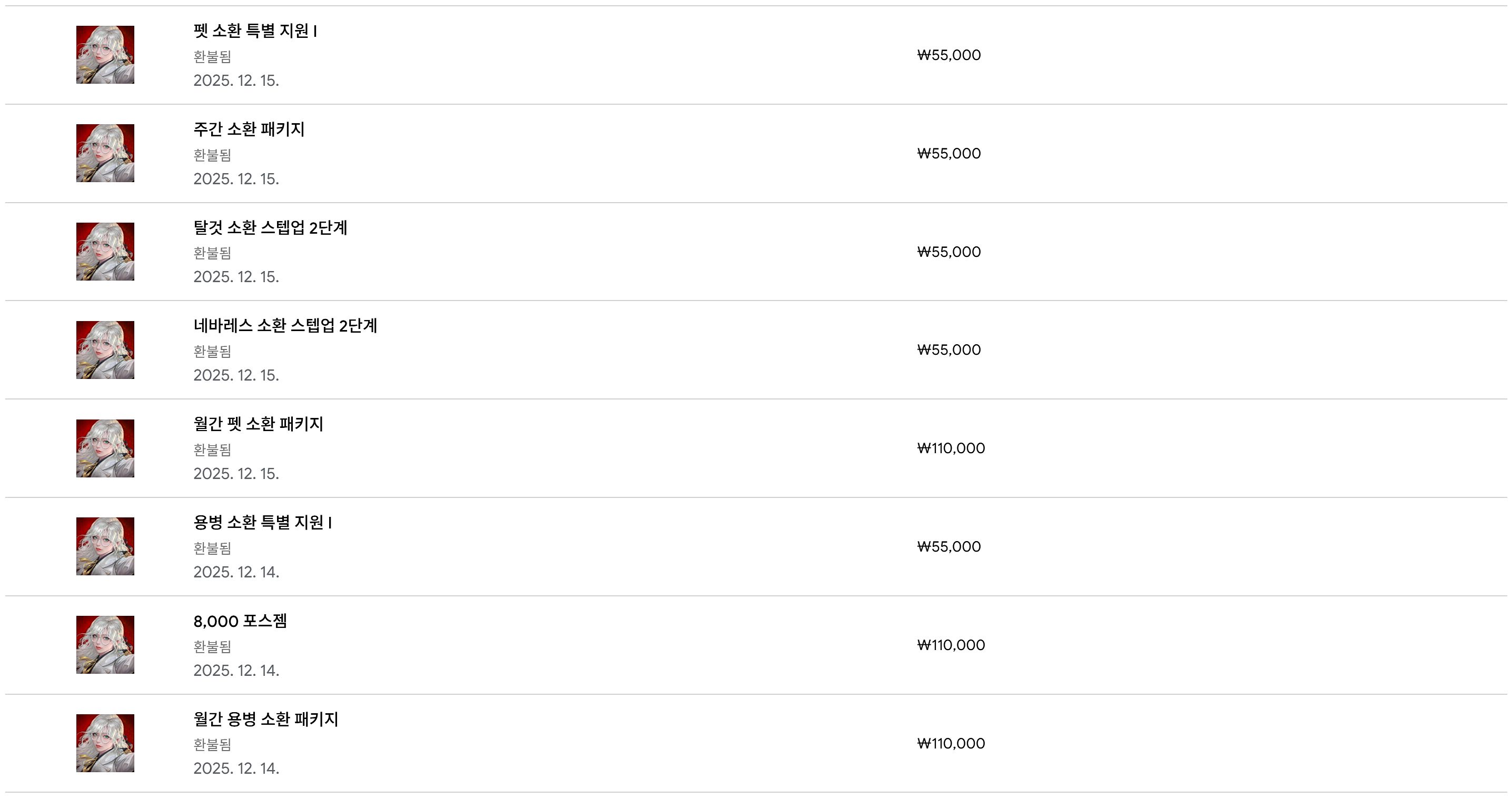Open the 펫 소환 특별 지원 I purchase title
The image size is (1512, 799).
(255, 31)
